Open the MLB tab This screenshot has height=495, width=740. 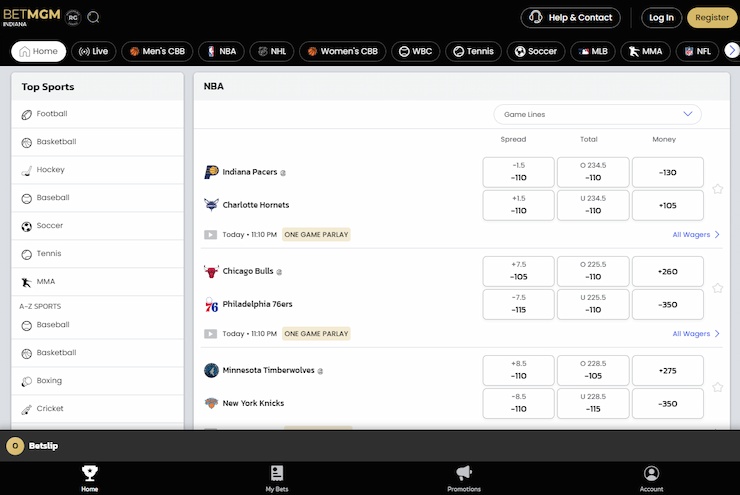tap(593, 51)
